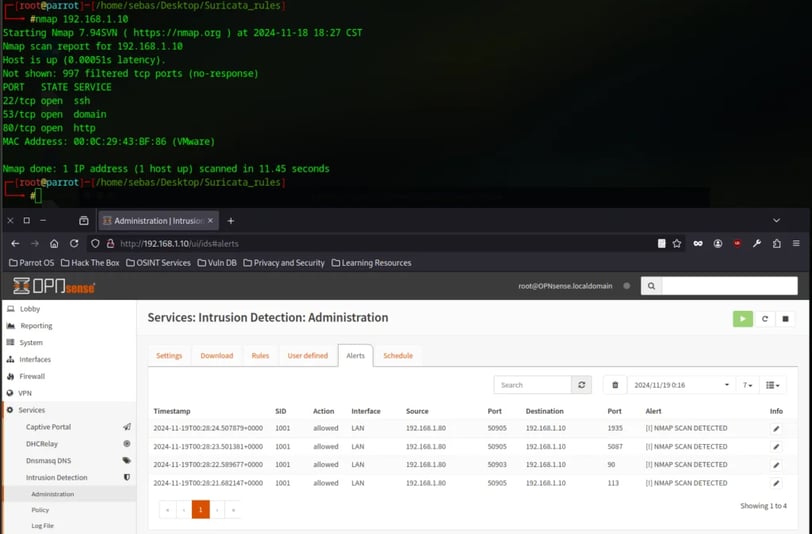Click the OPNsense logo
The width and height of the screenshot is (812, 534).
54,286
